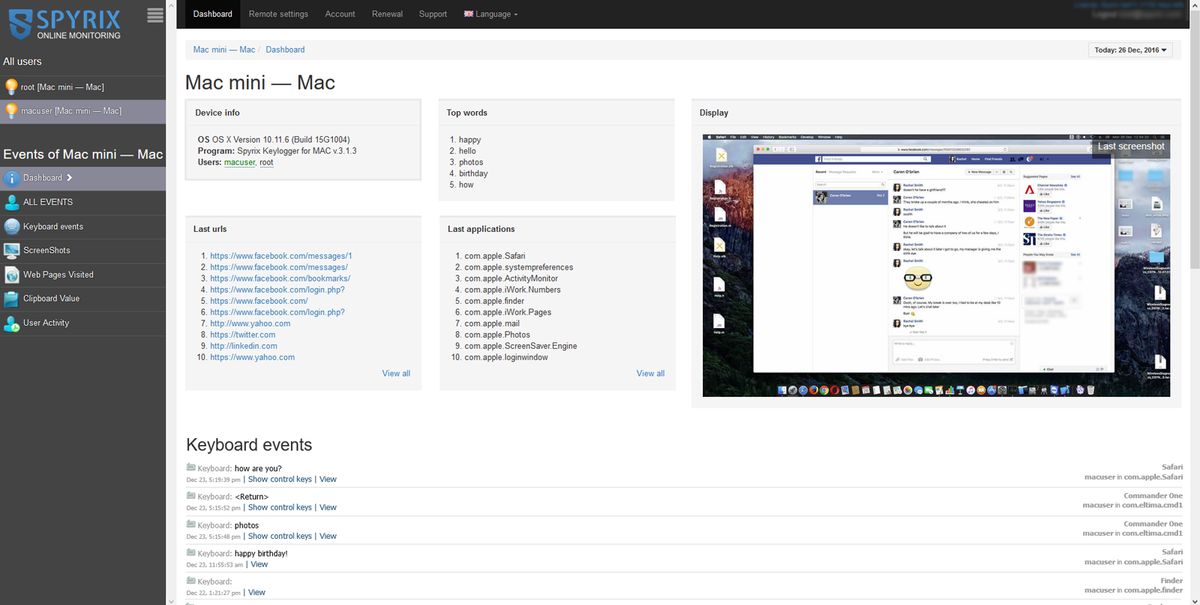Screen dimensions: 1200x605
Task: Select the ALL EVENTS sidebar icon
Action: pos(13,201)
